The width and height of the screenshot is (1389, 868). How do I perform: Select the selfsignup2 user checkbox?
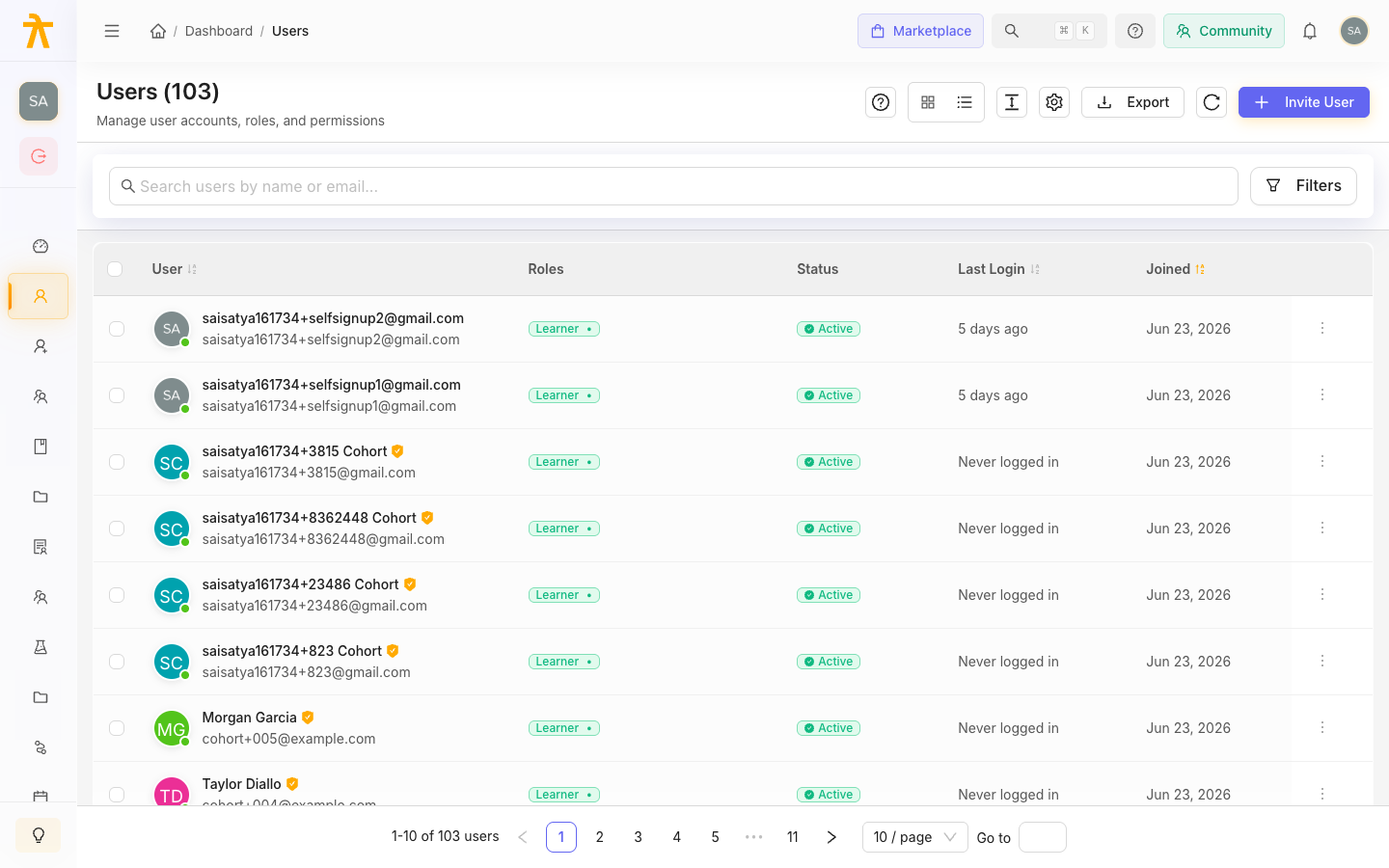click(x=117, y=329)
